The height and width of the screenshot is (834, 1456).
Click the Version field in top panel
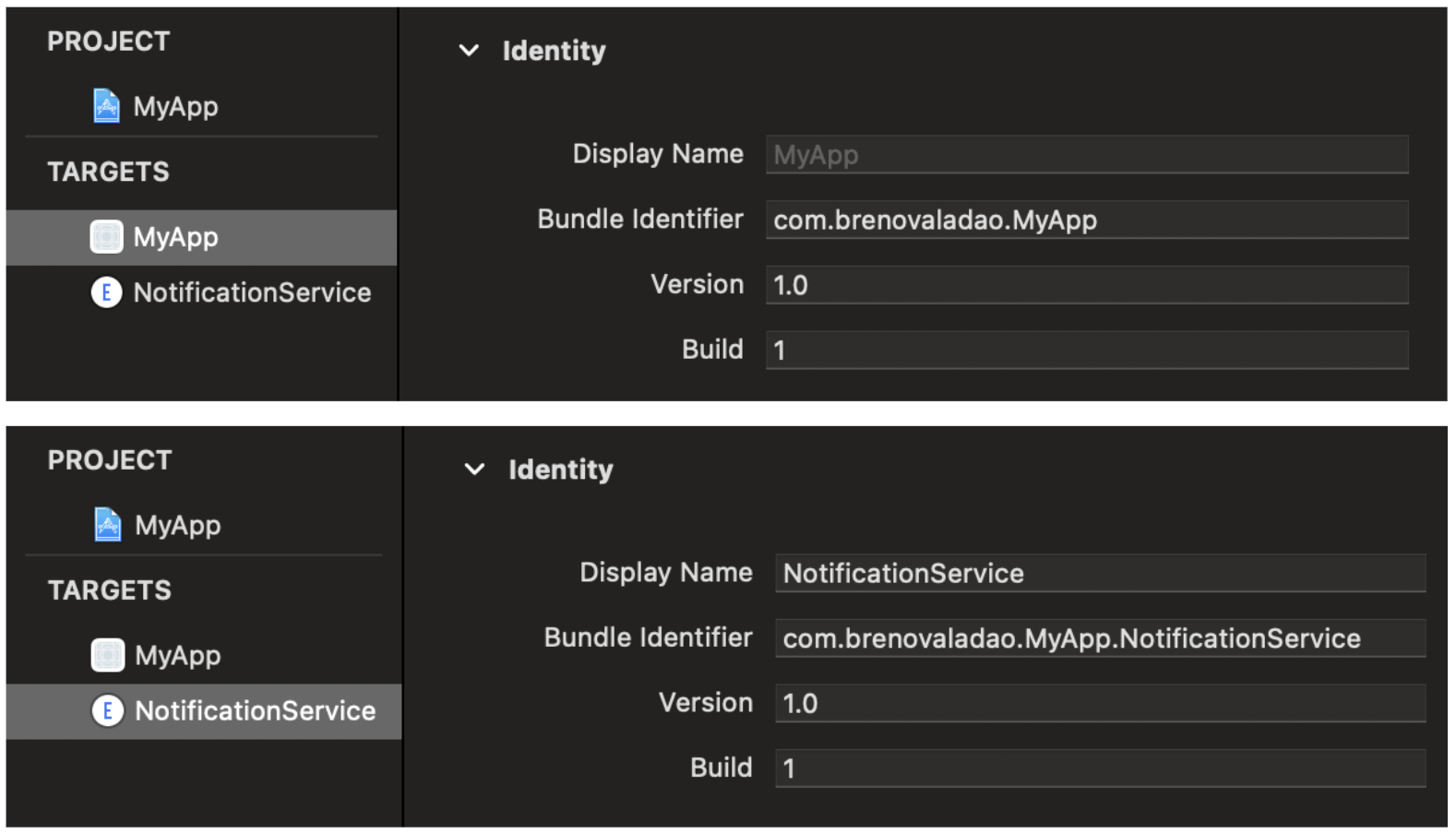click(1086, 285)
